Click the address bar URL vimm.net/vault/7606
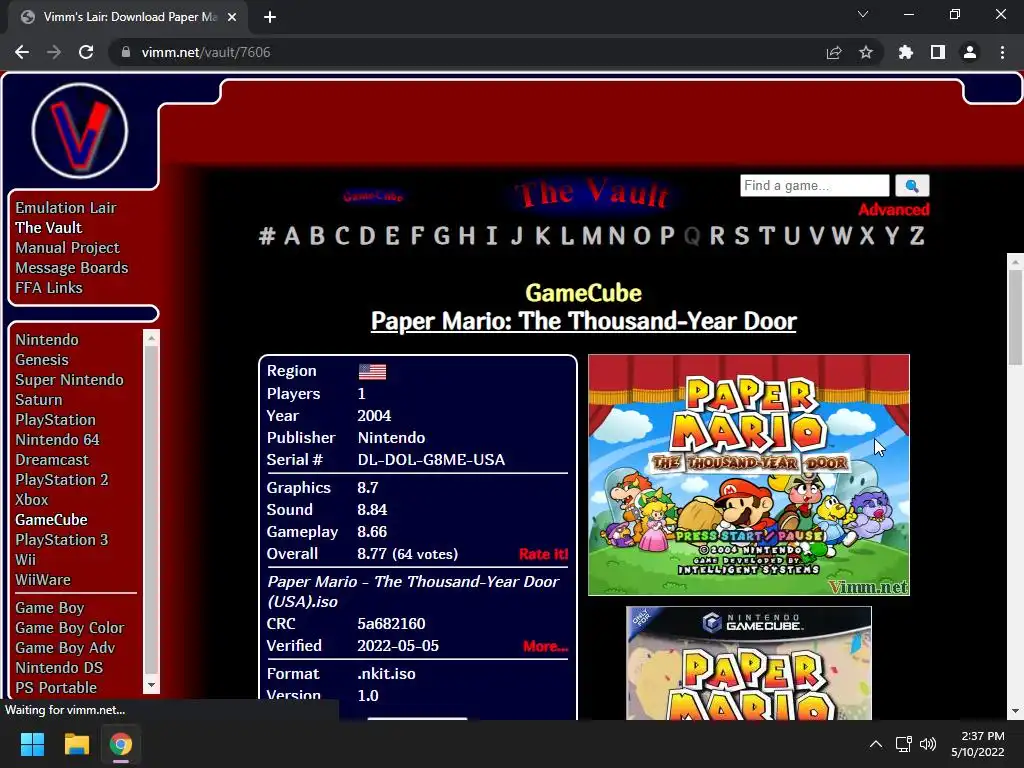Viewport: 1024px width, 768px height. click(x=206, y=52)
